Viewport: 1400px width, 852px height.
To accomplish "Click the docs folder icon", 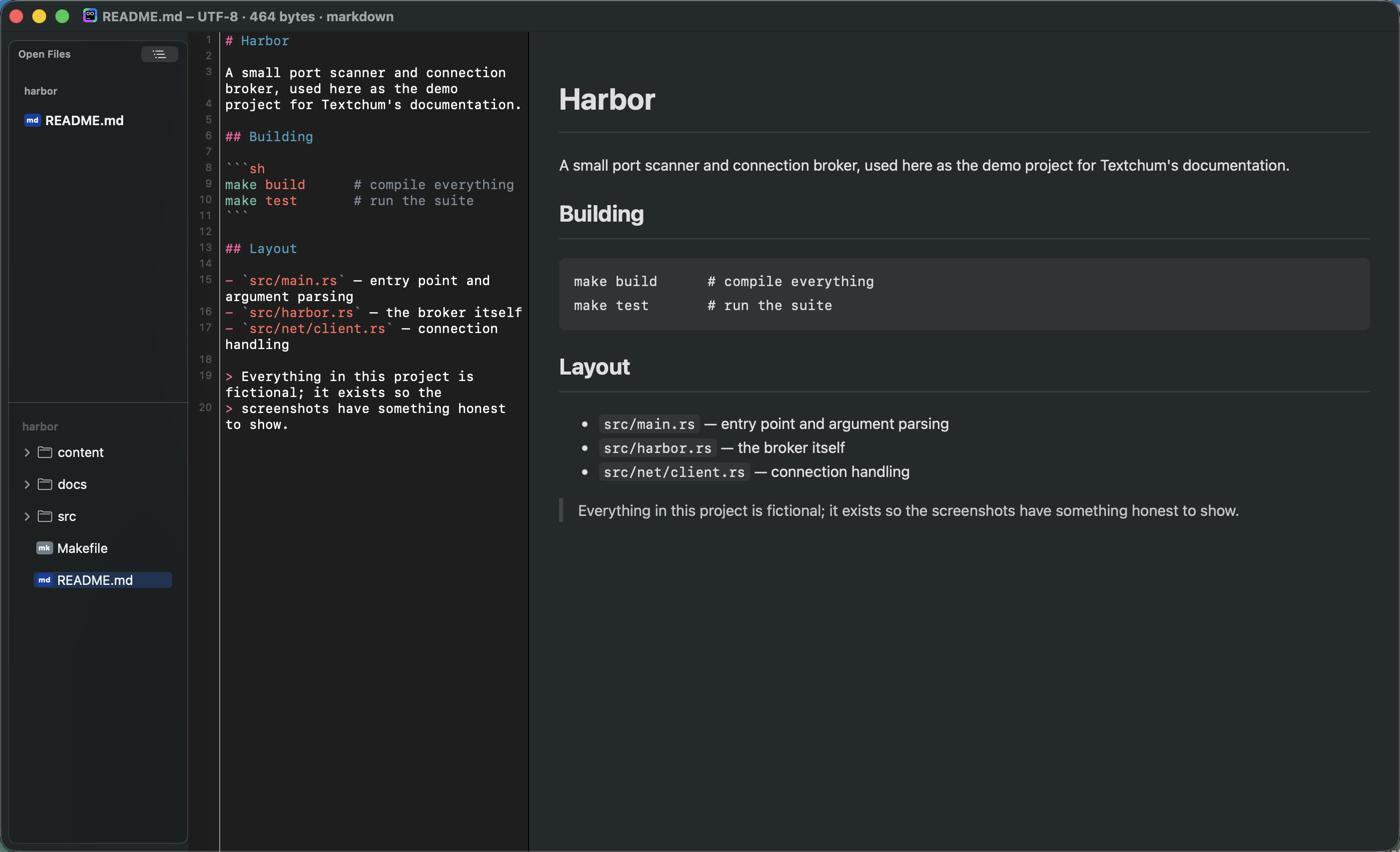I will coord(45,484).
